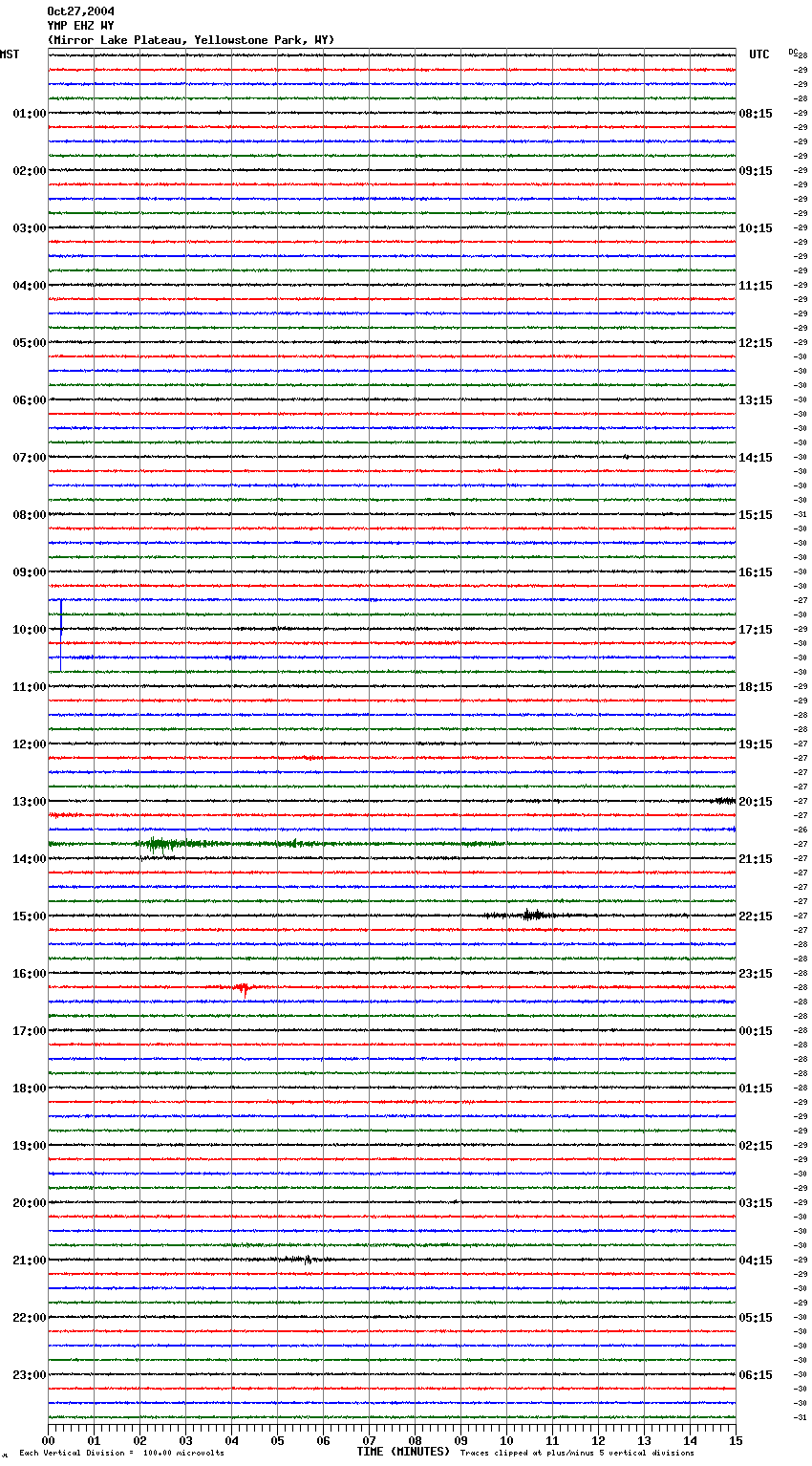The height and width of the screenshot is (1466, 812).
Task: Click the "05:00" MST hour label
Action: (x=30, y=343)
